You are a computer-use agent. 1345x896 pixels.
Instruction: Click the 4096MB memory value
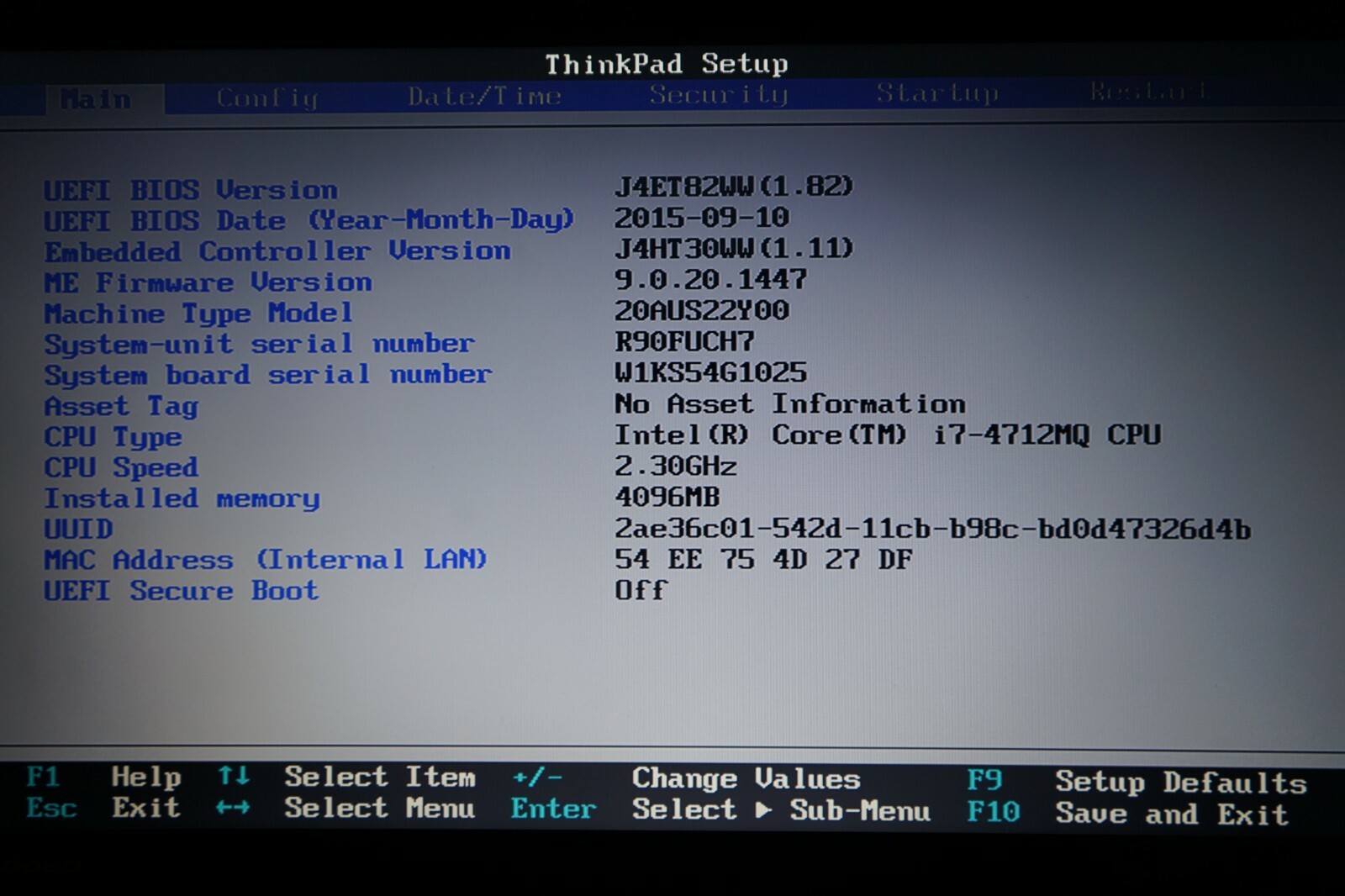(x=667, y=497)
